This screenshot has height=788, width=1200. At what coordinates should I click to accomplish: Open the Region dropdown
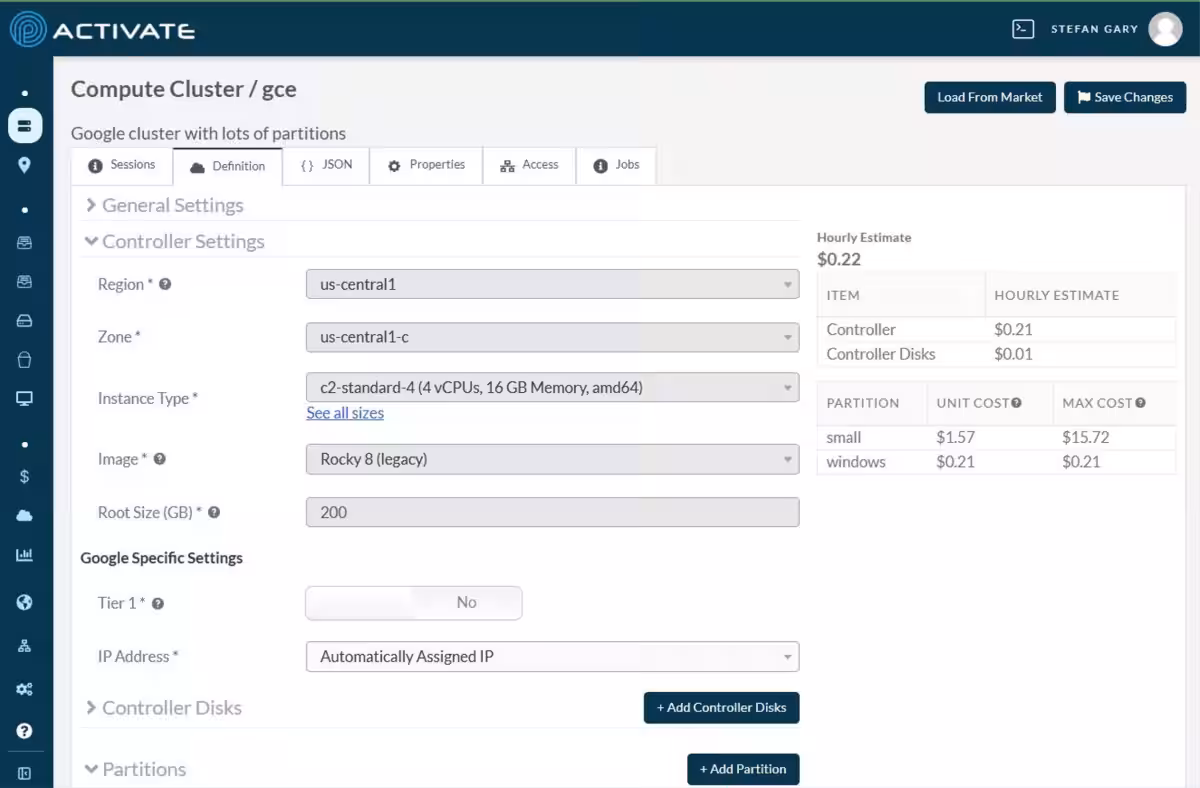tap(552, 285)
